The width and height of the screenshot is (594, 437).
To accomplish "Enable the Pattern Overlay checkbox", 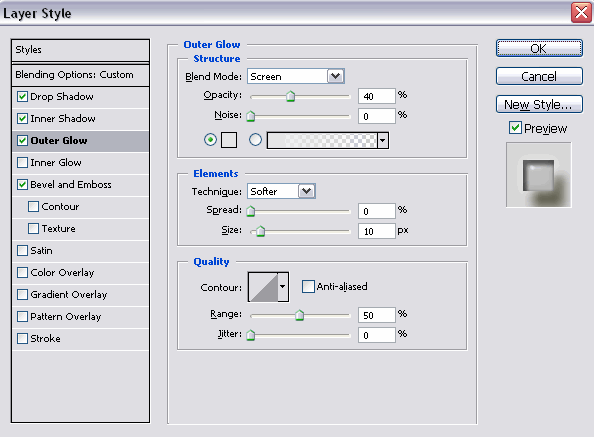I will (22, 316).
